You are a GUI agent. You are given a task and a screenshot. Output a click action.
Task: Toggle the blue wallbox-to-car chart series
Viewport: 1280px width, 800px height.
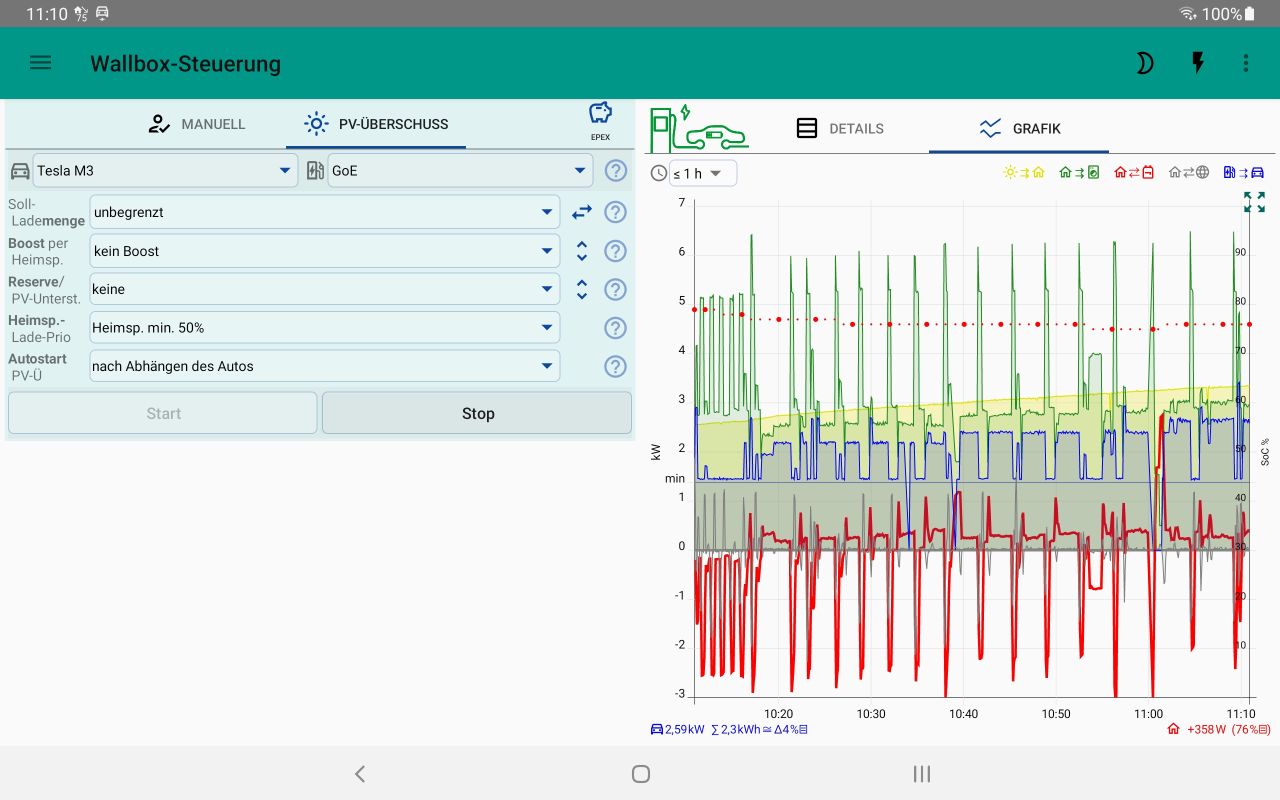1244,172
